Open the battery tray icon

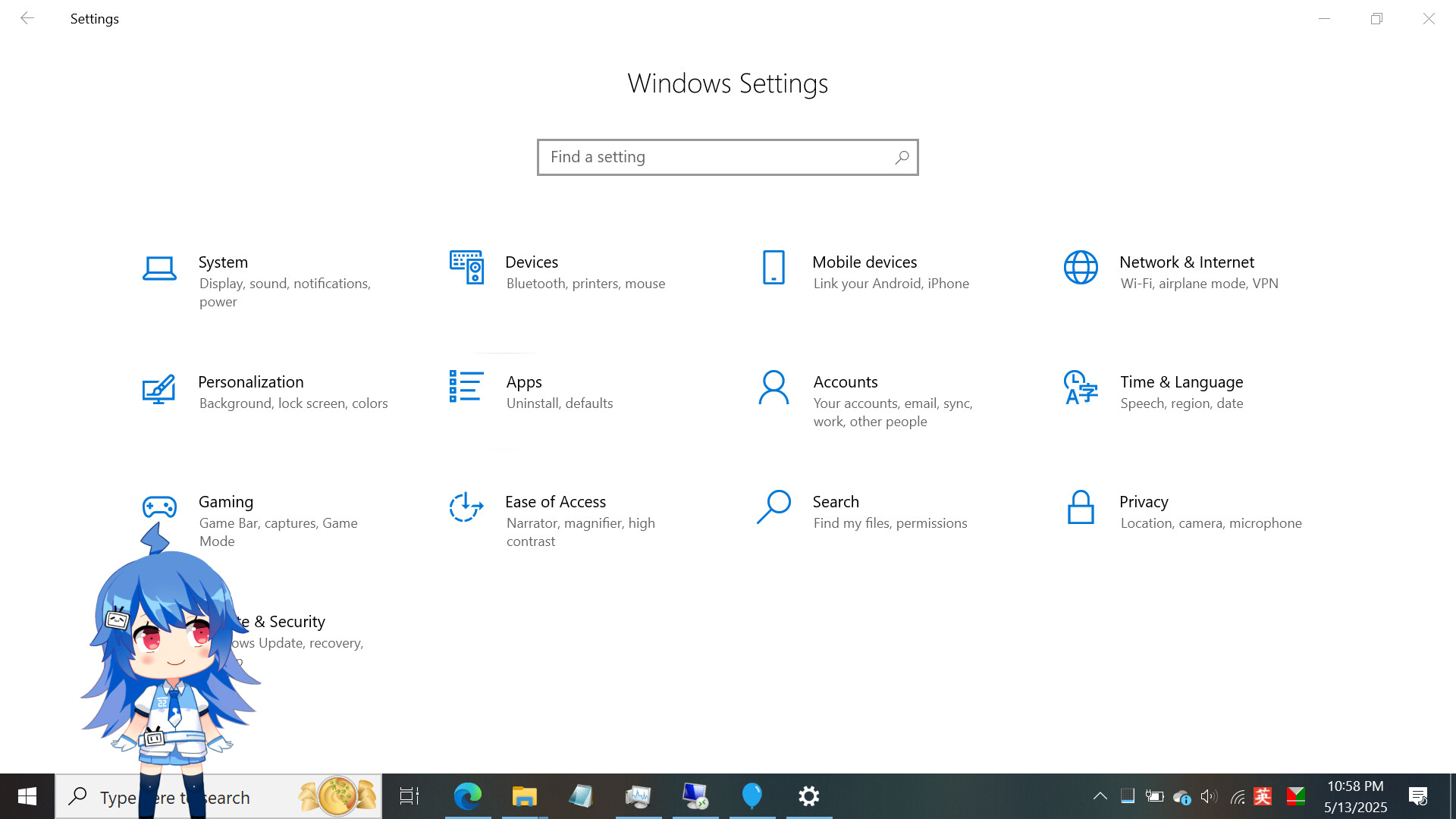pyautogui.click(x=1154, y=796)
